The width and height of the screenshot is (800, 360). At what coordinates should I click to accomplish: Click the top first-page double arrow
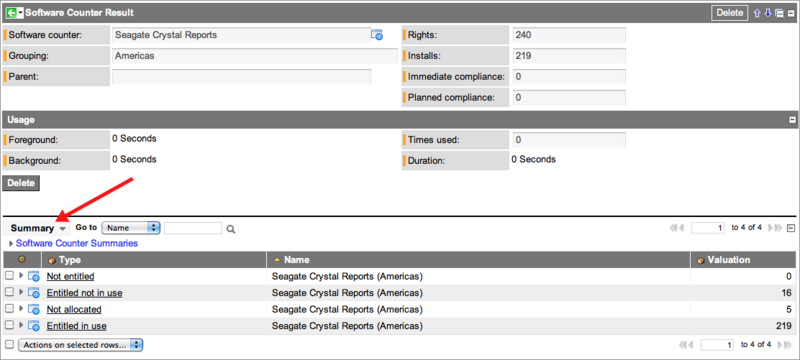674,228
